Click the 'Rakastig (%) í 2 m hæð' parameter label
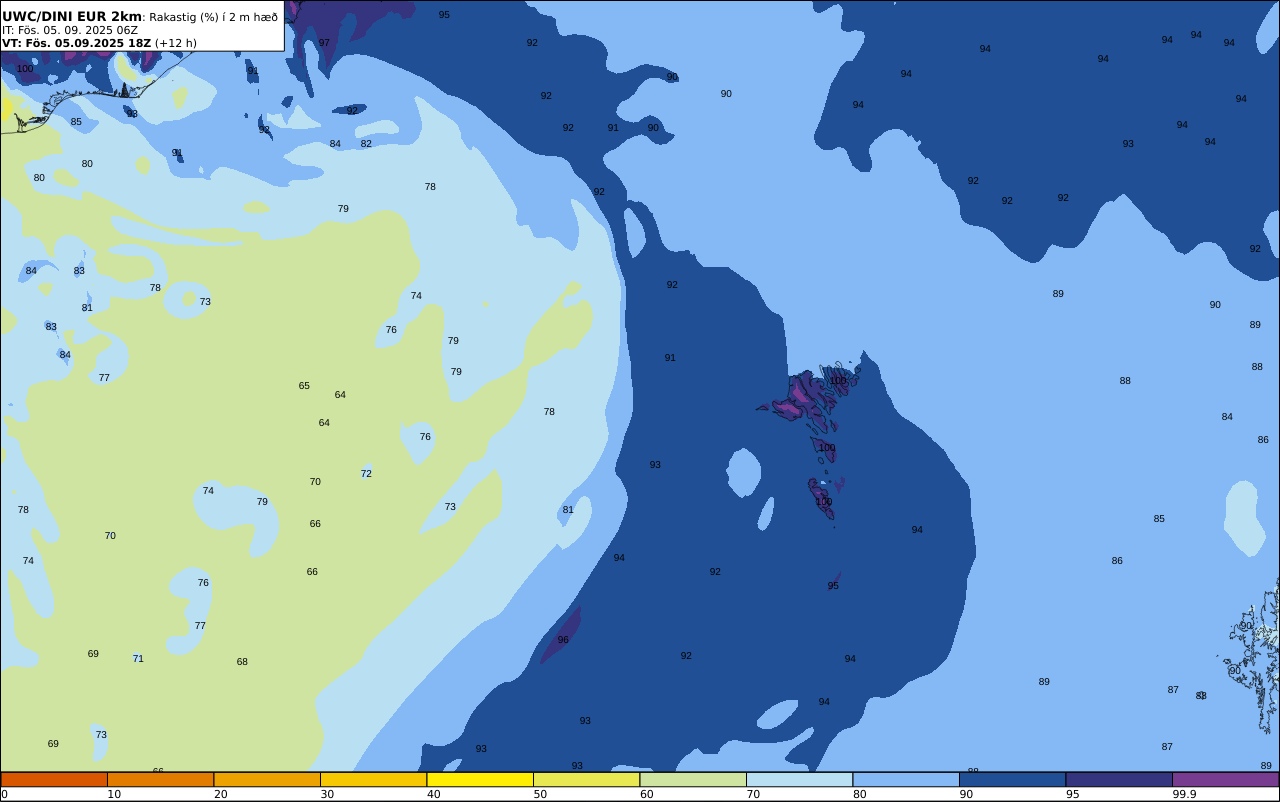The image size is (1280, 802). pyautogui.click(x=214, y=17)
